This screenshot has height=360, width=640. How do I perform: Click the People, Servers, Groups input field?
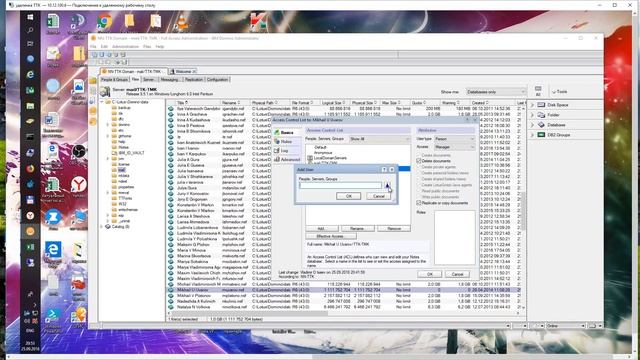point(340,186)
